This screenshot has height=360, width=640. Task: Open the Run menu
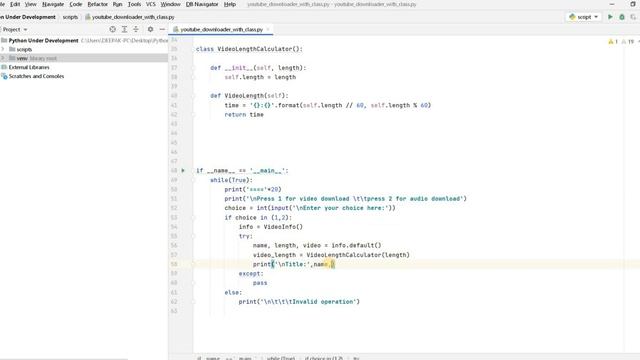coord(118,4)
